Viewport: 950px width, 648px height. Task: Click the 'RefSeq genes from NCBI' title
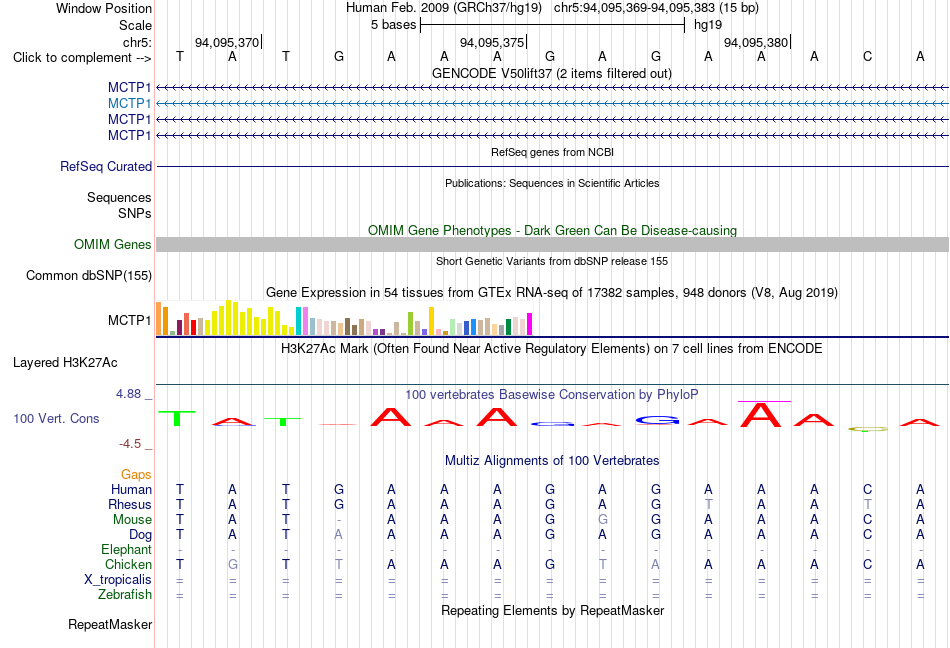click(553, 152)
